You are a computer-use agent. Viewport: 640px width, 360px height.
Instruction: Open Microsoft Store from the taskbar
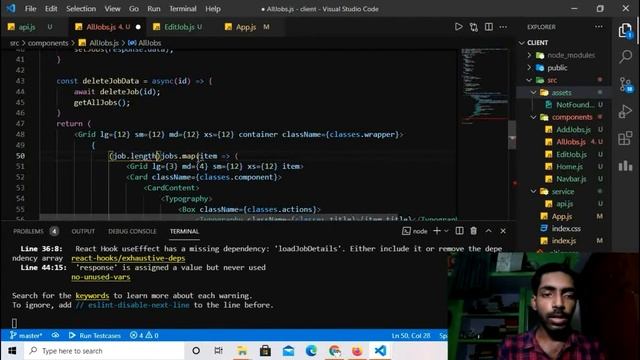(265, 351)
